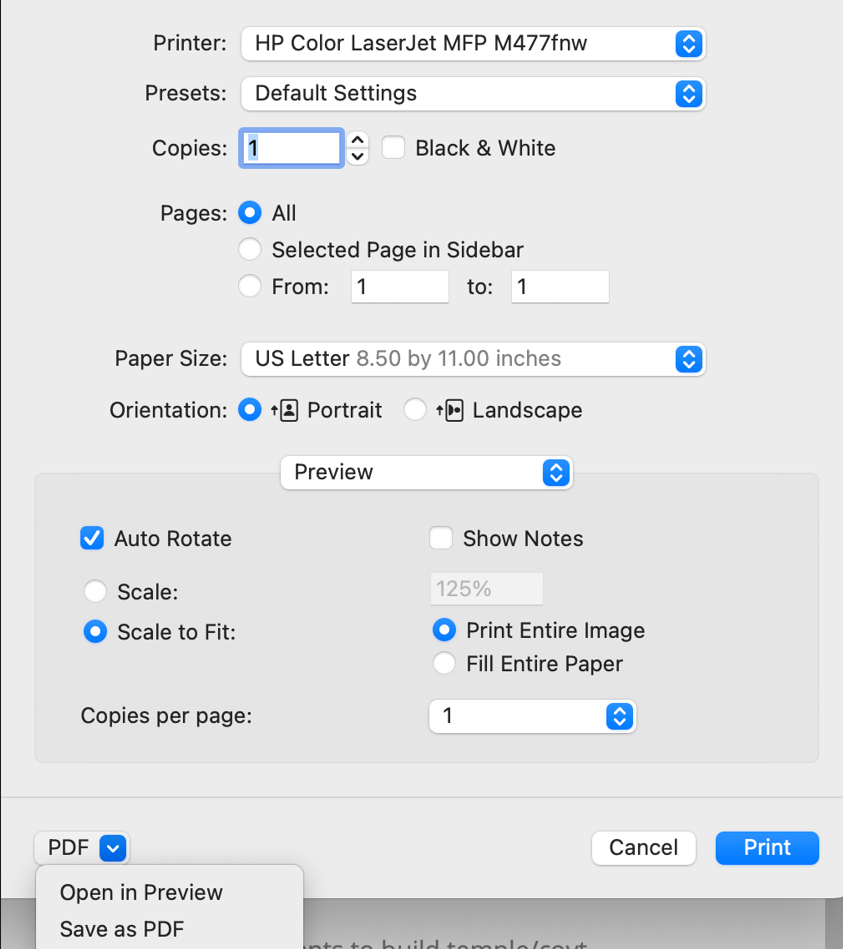
Task: Expand the Paper Size dropdown
Action: 473,359
